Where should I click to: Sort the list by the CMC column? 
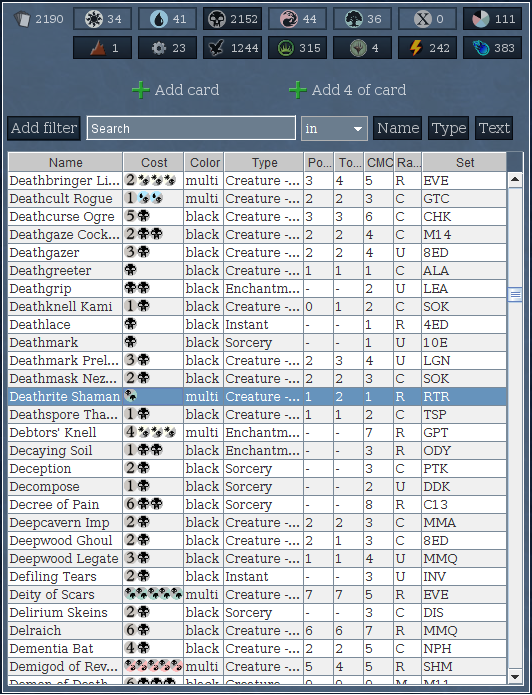[x=379, y=163]
